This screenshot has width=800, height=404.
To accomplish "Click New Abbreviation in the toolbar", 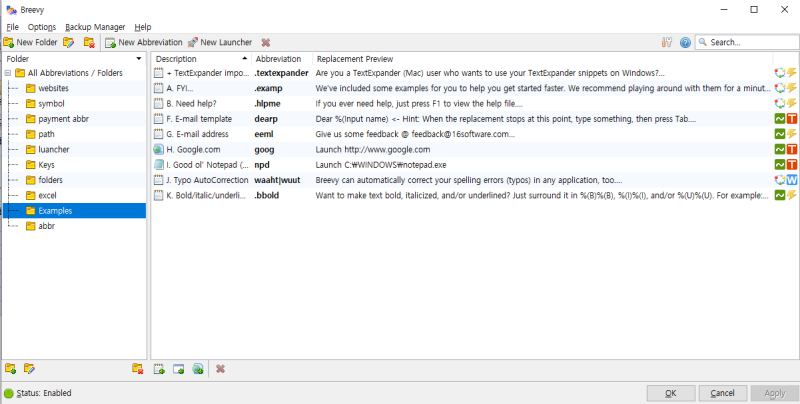I will click(x=143, y=42).
